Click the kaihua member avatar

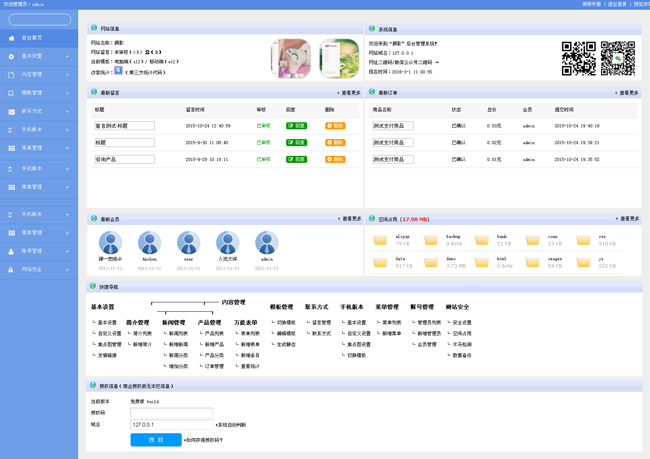[x=149, y=243]
